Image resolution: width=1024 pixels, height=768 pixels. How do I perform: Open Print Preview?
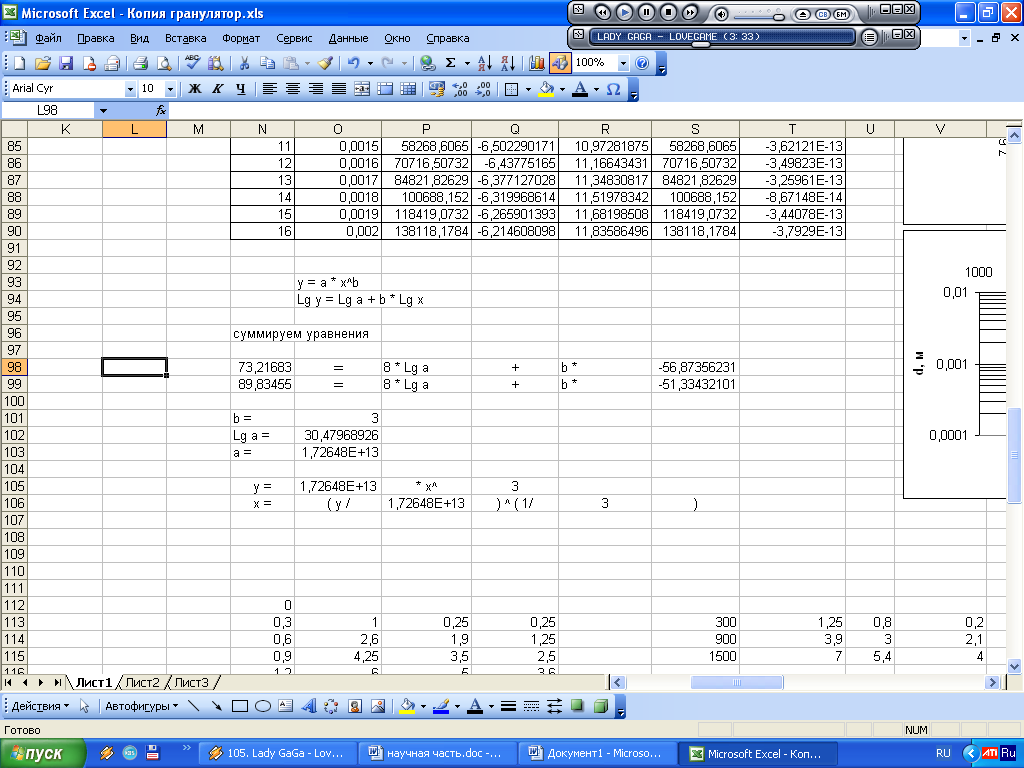tap(164, 63)
